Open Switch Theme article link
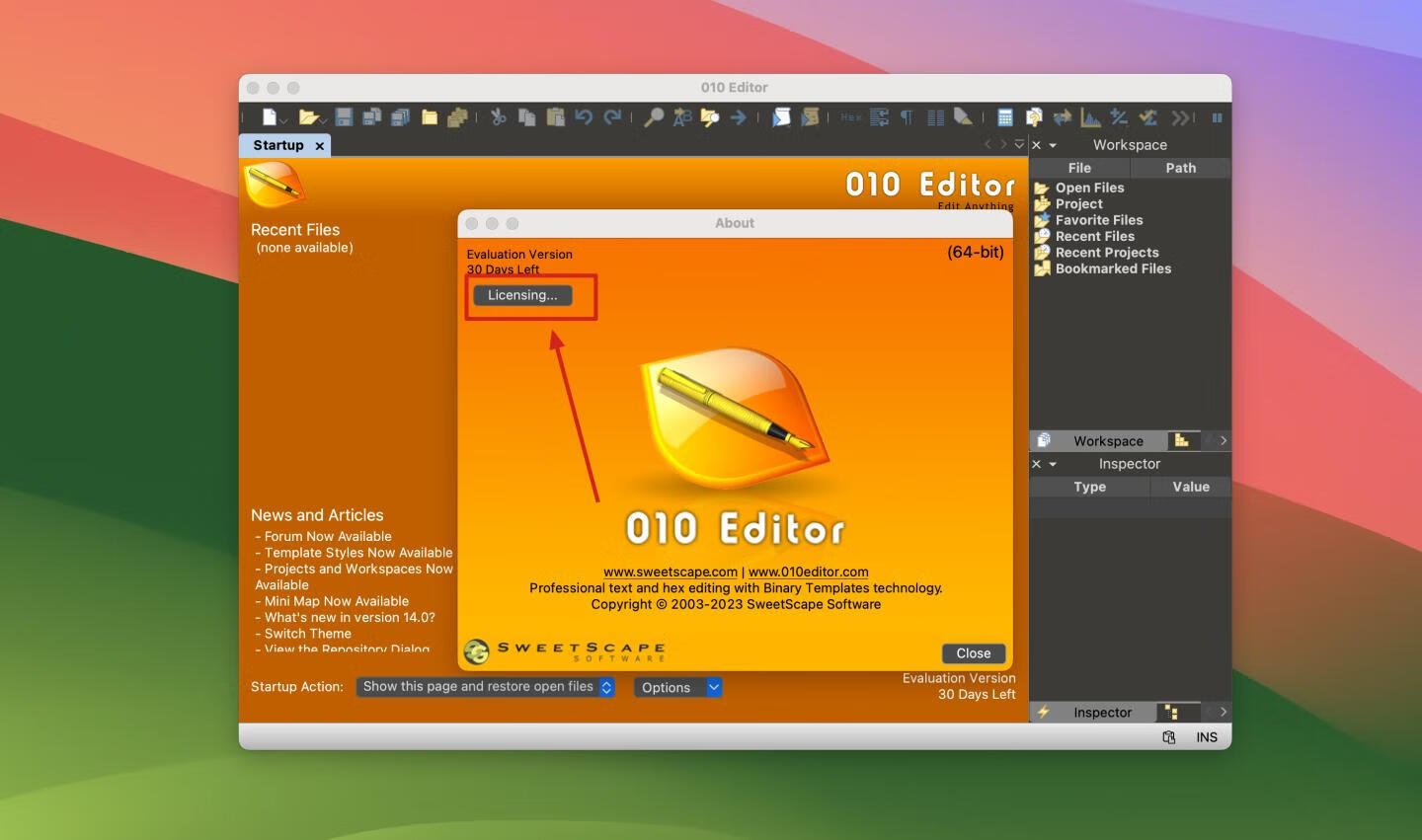The height and width of the screenshot is (840, 1422). [x=307, y=634]
